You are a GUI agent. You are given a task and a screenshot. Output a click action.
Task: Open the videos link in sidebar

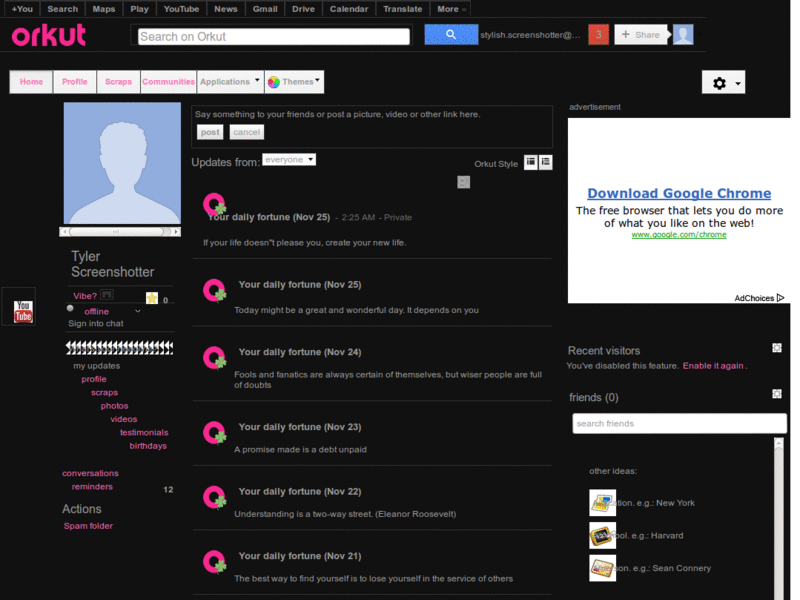(123, 419)
